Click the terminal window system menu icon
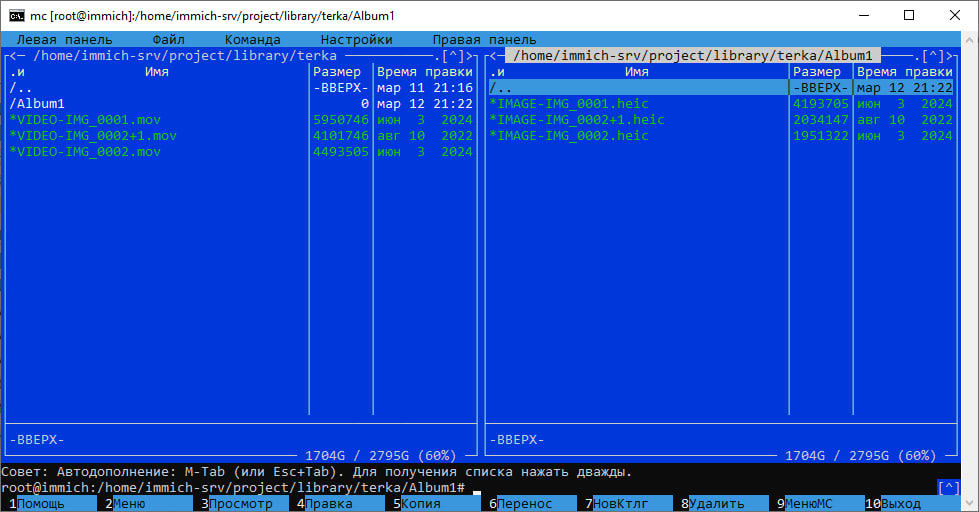The height and width of the screenshot is (512, 979). [16, 16]
